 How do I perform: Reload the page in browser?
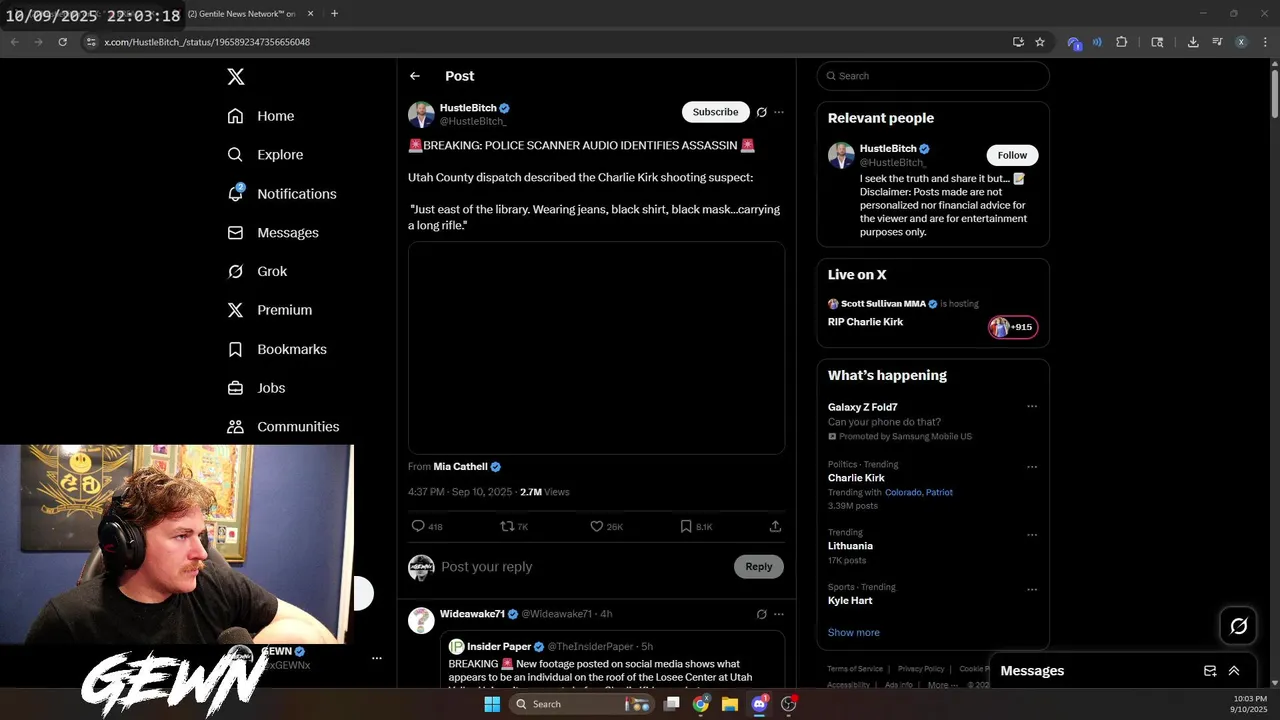tap(62, 42)
